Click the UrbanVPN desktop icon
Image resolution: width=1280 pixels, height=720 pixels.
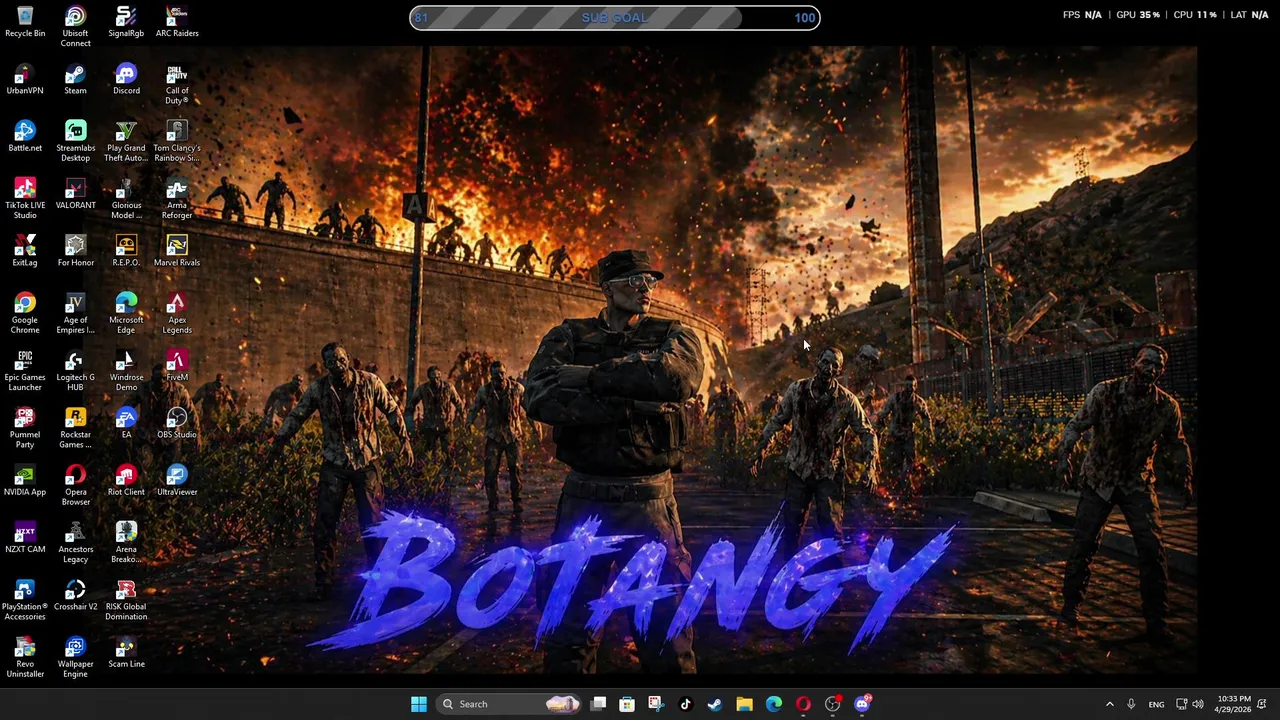tap(25, 79)
